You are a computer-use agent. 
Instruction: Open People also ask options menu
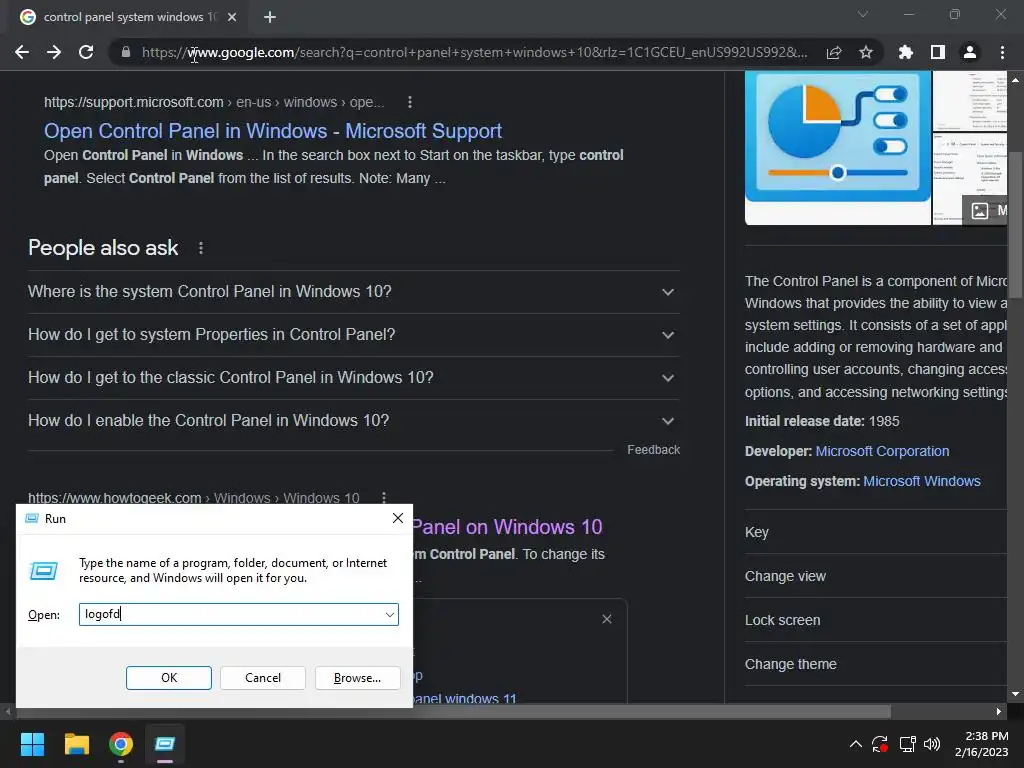(201, 248)
